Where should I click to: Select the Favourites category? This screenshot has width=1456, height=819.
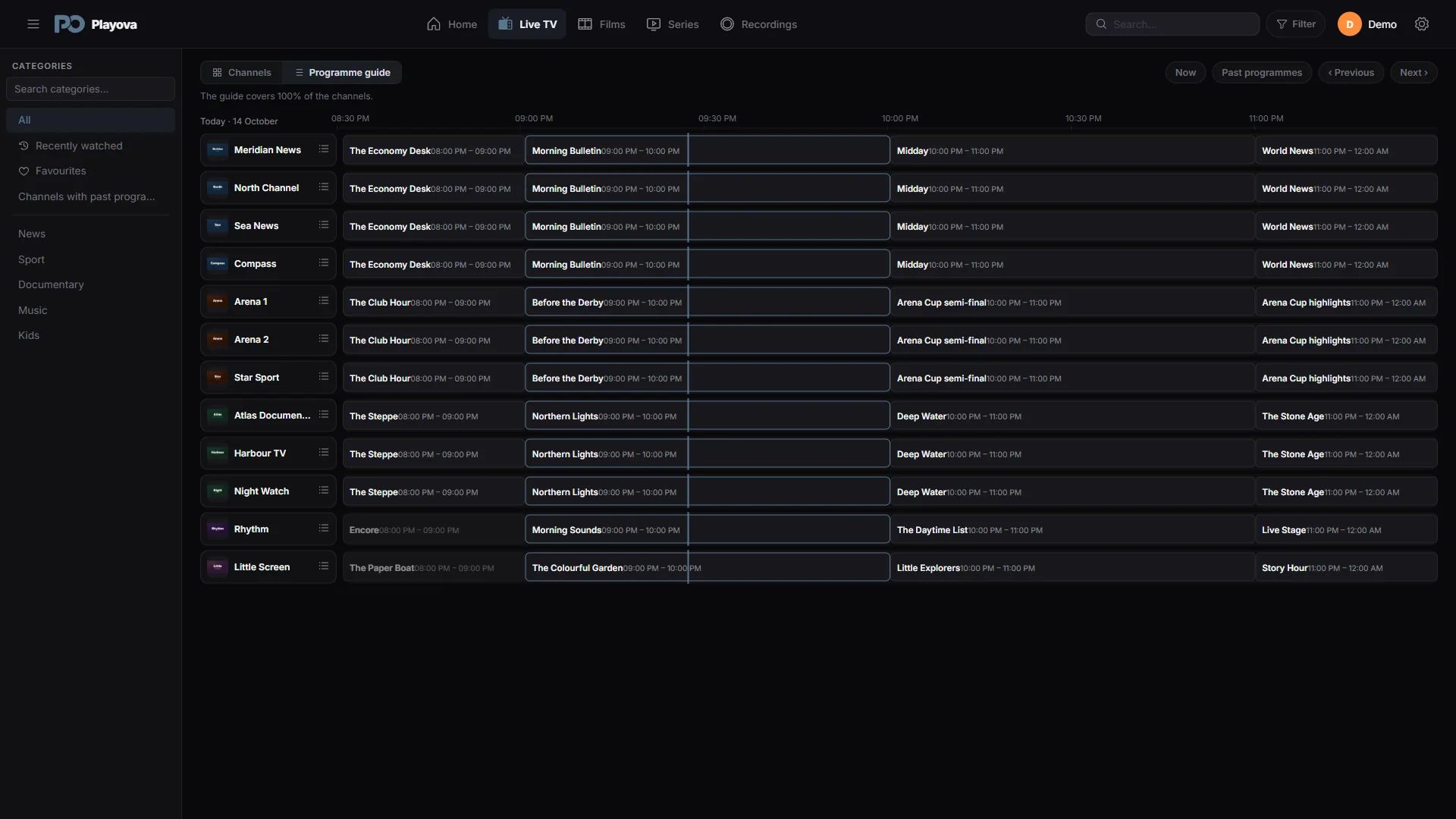coord(90,171)
